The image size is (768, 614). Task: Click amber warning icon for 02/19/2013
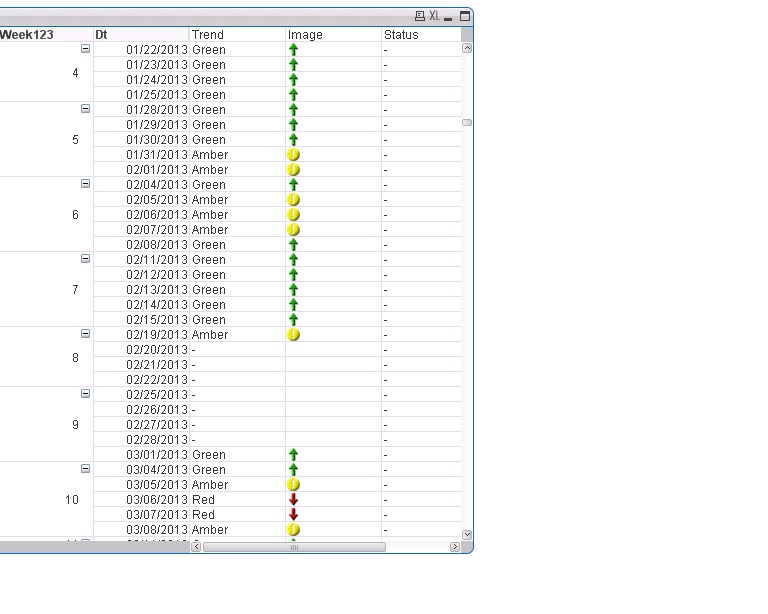pos(293,334)
